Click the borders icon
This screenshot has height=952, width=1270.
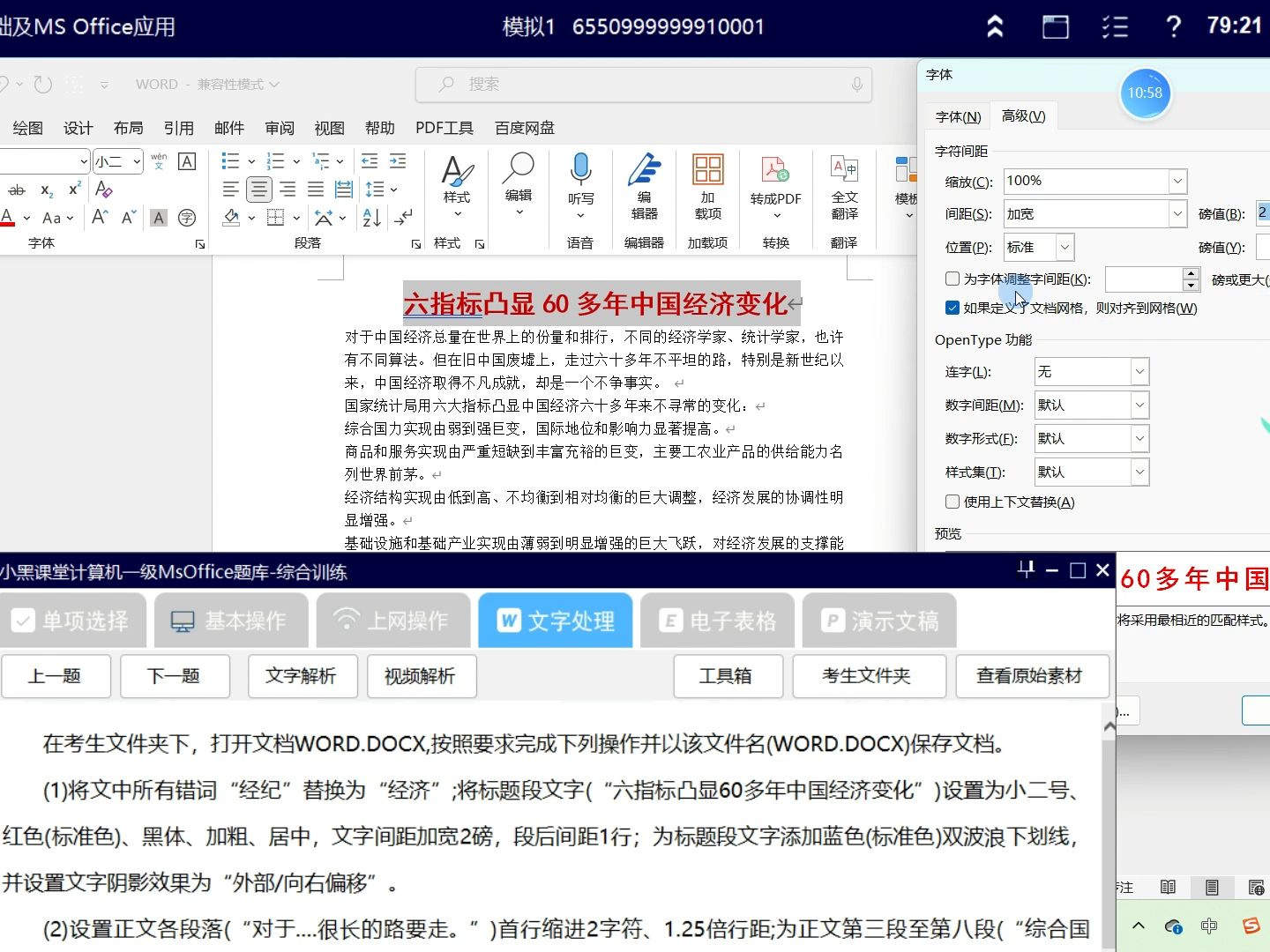(x=276, y=217)
